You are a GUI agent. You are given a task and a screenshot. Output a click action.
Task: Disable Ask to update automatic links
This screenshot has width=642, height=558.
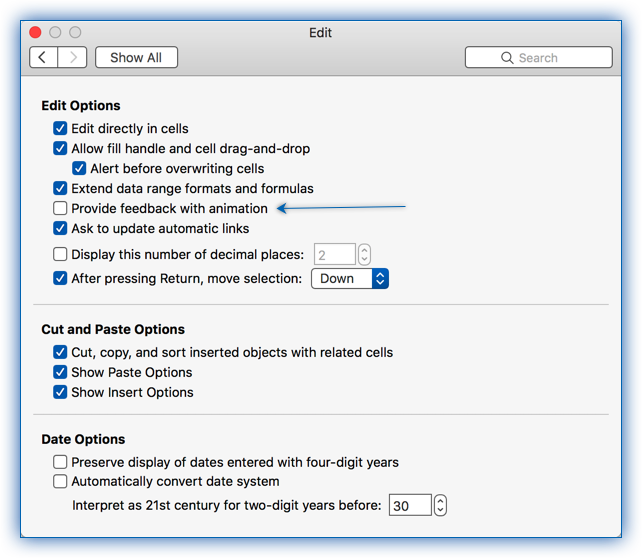point(60,228)
